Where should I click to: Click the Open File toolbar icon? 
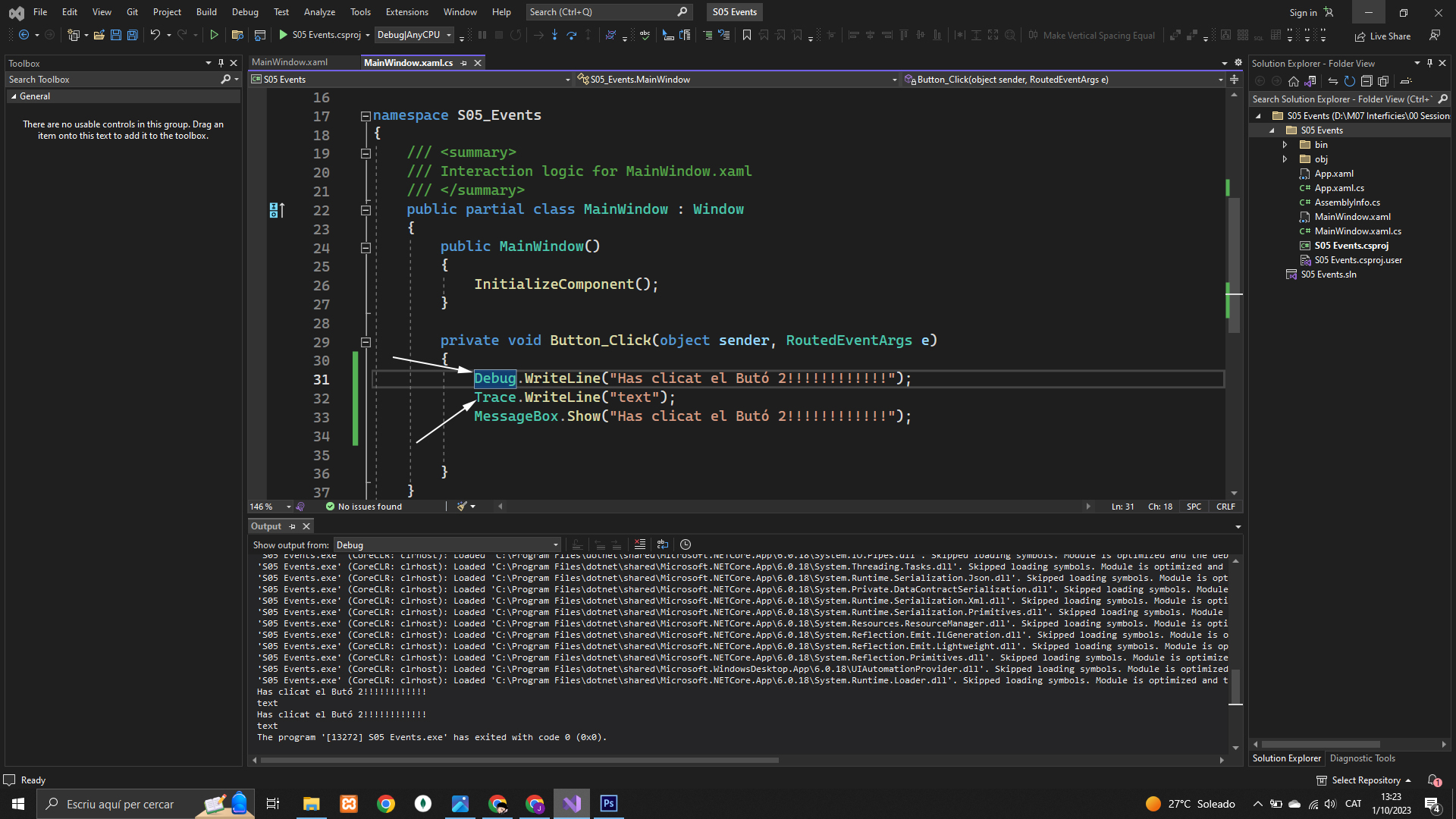[x=99, y=35]
